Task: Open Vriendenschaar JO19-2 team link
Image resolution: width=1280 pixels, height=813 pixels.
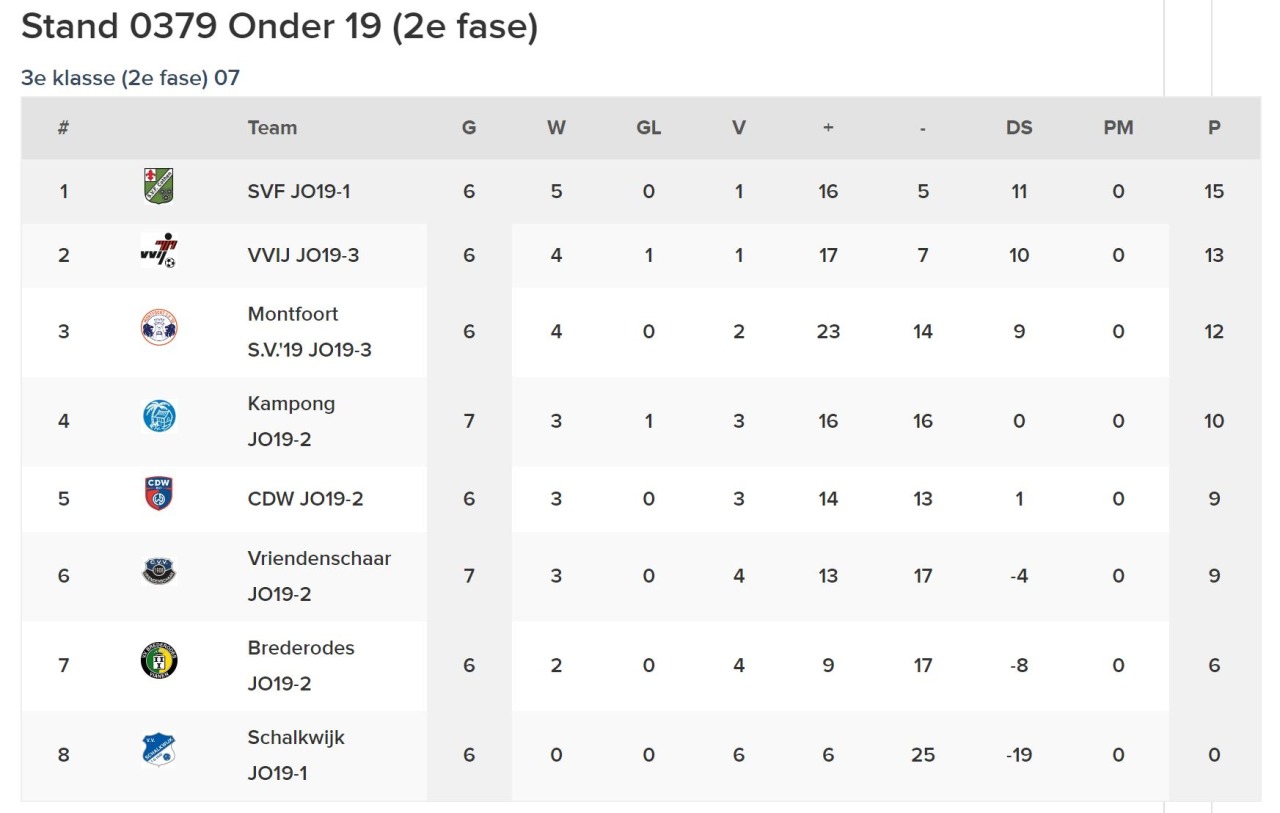Action: [319, 576]
